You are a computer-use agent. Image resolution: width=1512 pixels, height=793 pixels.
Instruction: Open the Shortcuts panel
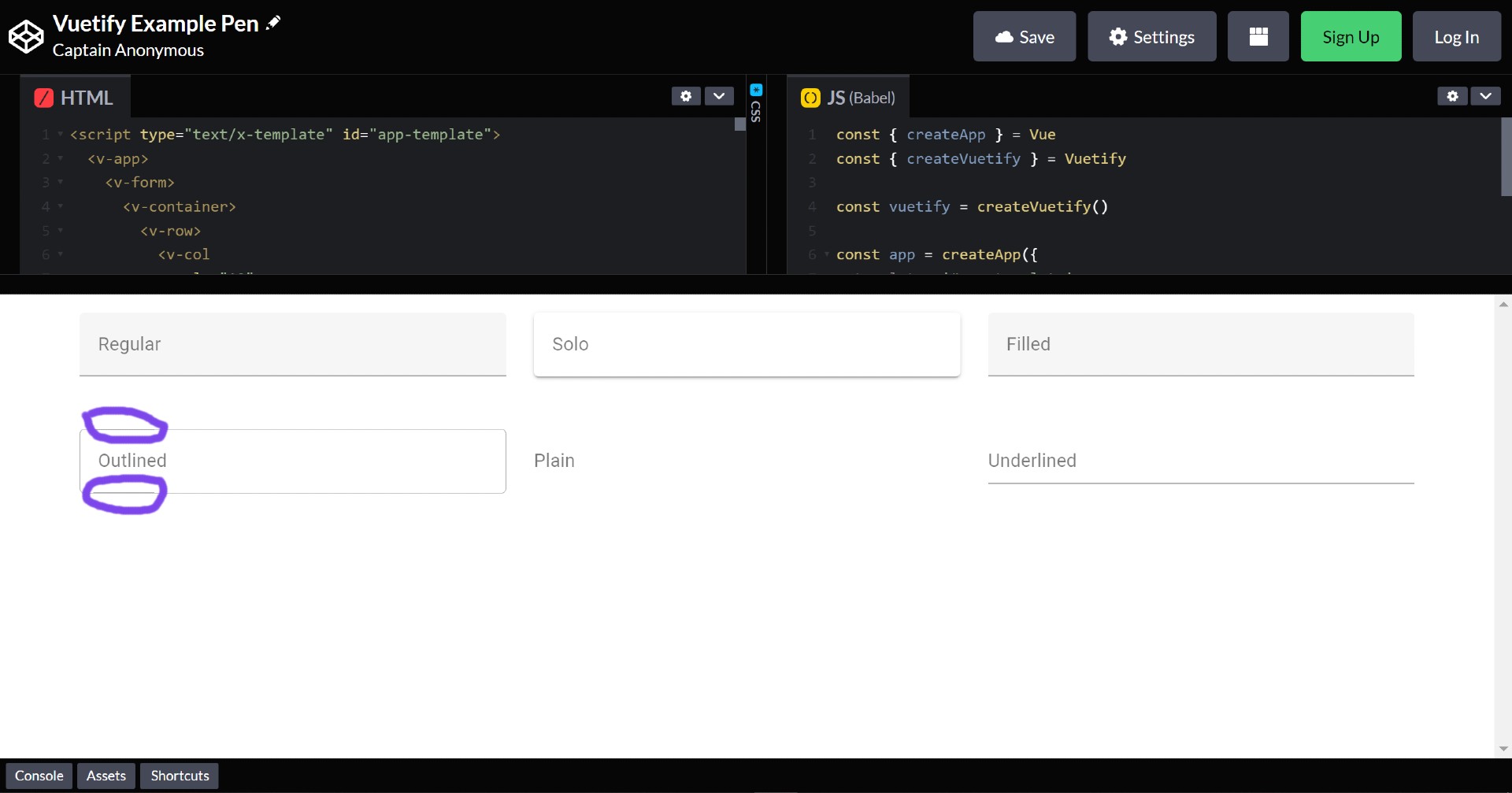point(180,776)
